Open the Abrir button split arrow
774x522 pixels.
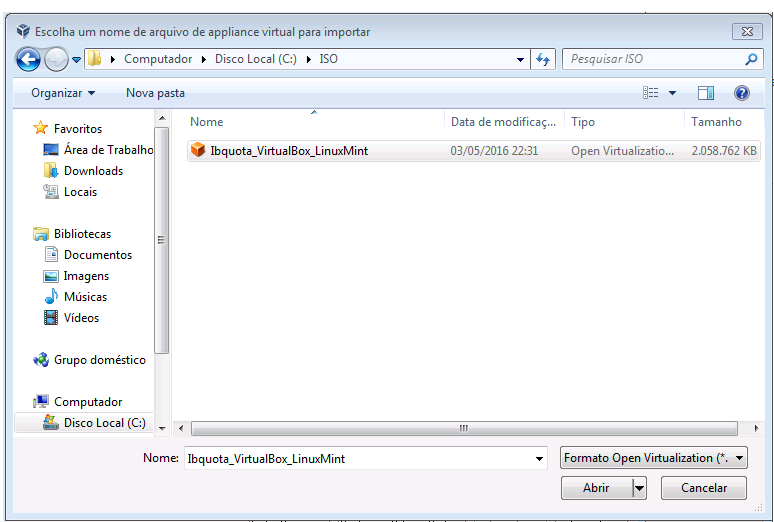pos(639,488)
